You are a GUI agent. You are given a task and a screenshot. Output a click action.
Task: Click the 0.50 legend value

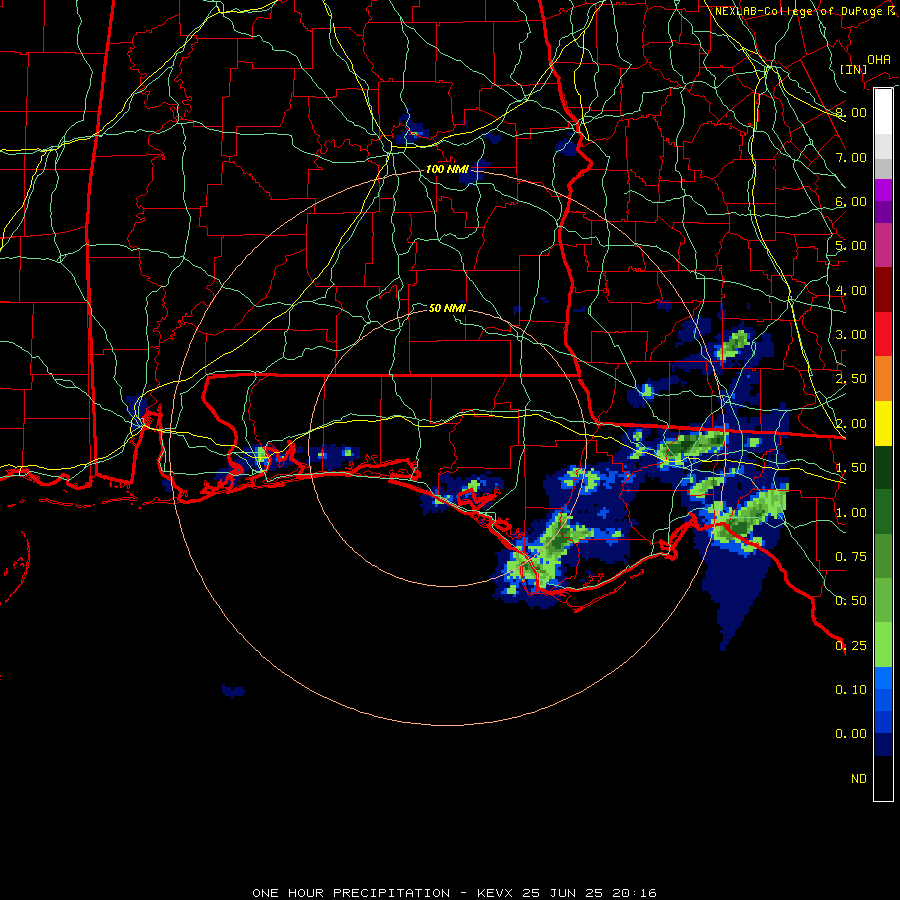(851, 601)
